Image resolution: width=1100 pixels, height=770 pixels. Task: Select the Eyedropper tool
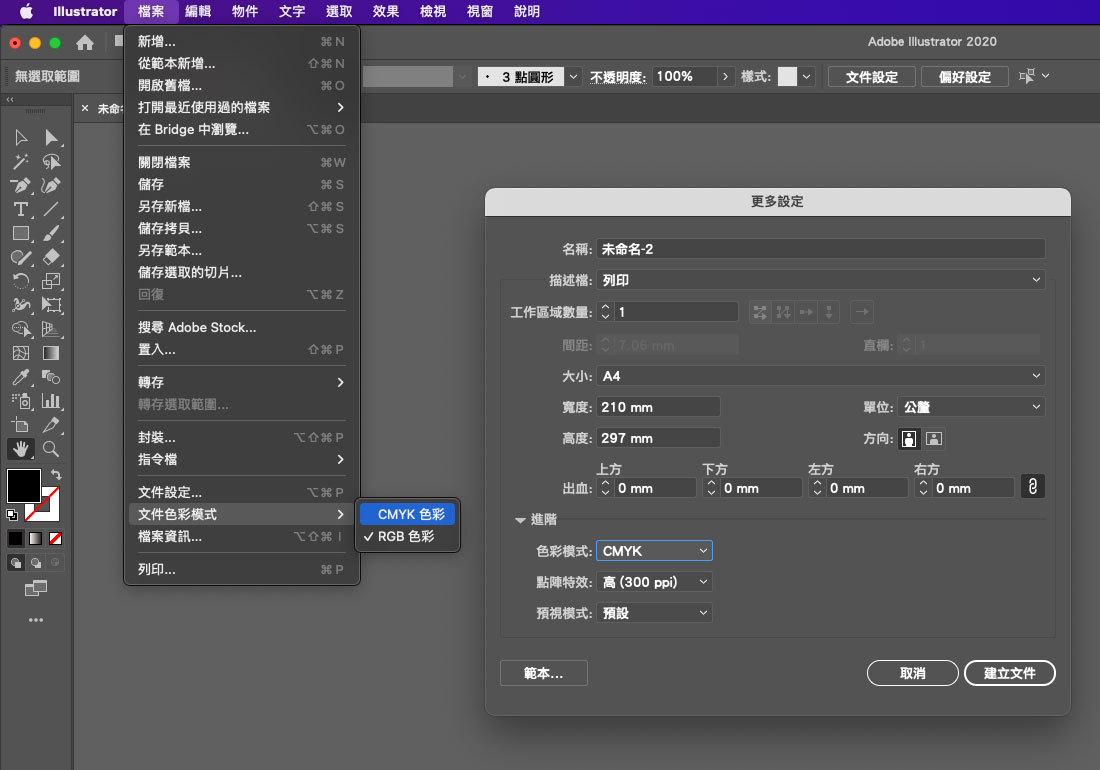point(20,377)
